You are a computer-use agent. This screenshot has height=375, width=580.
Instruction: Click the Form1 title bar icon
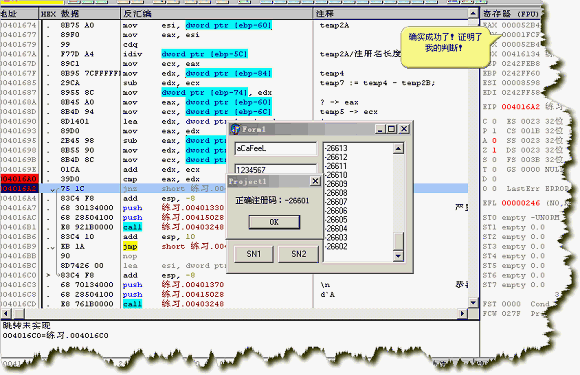235,129
